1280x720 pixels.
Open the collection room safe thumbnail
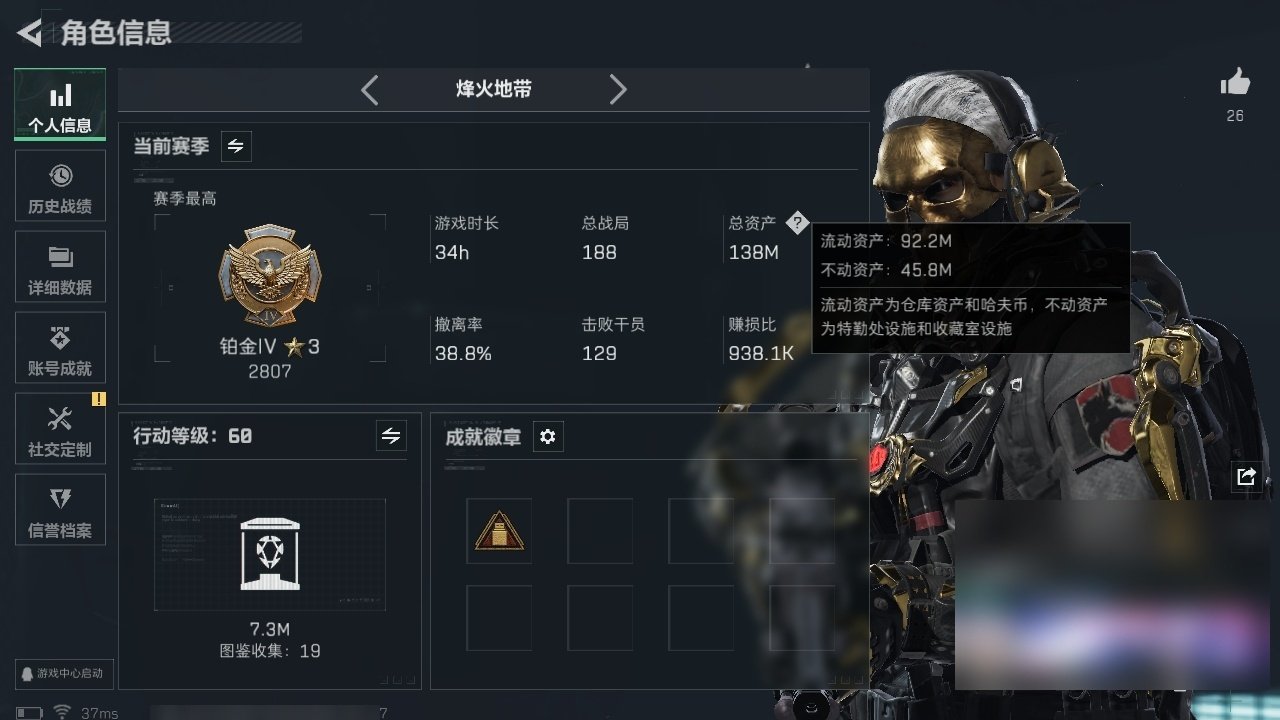[270, 554]
